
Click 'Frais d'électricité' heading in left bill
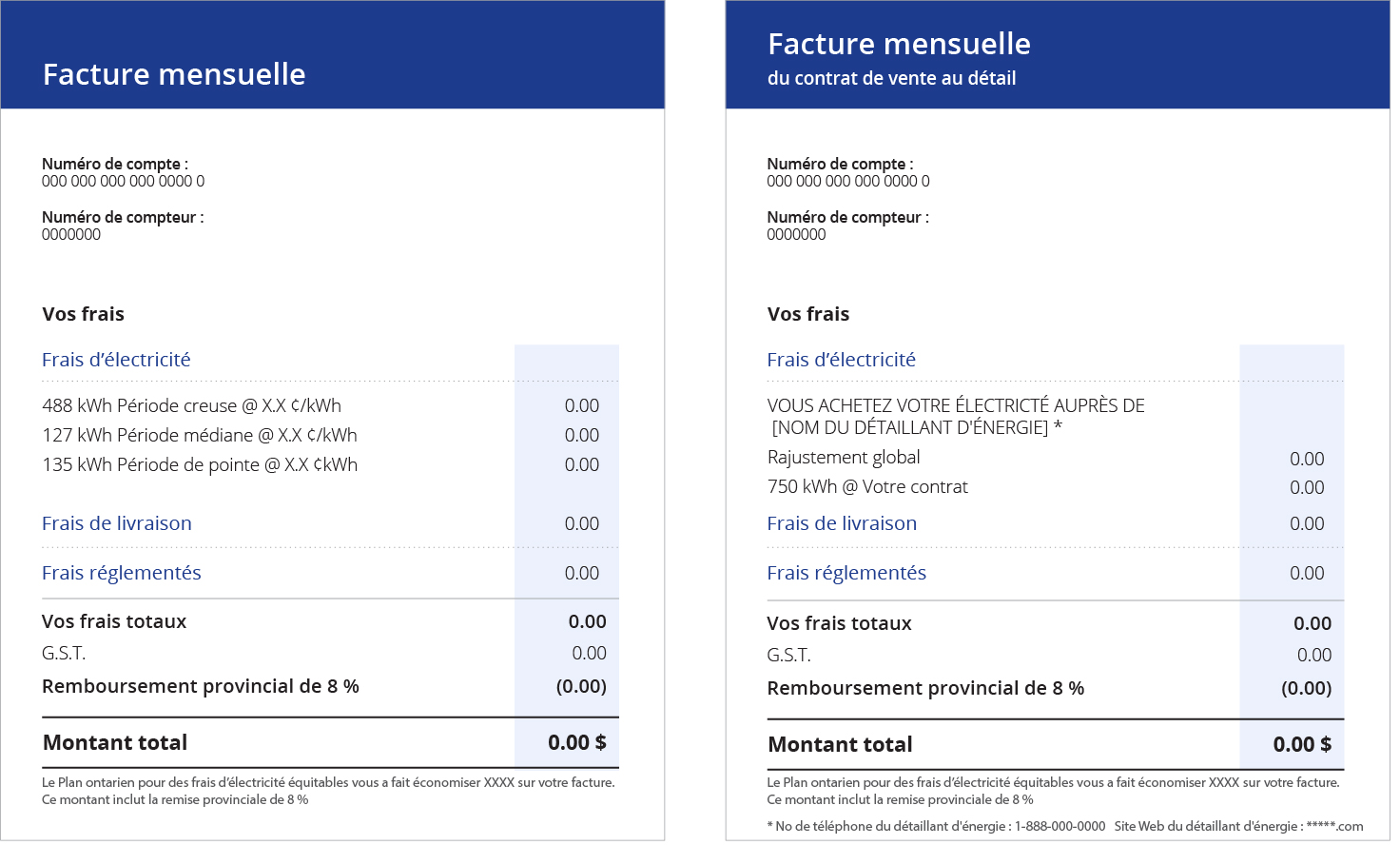(116, 360)
